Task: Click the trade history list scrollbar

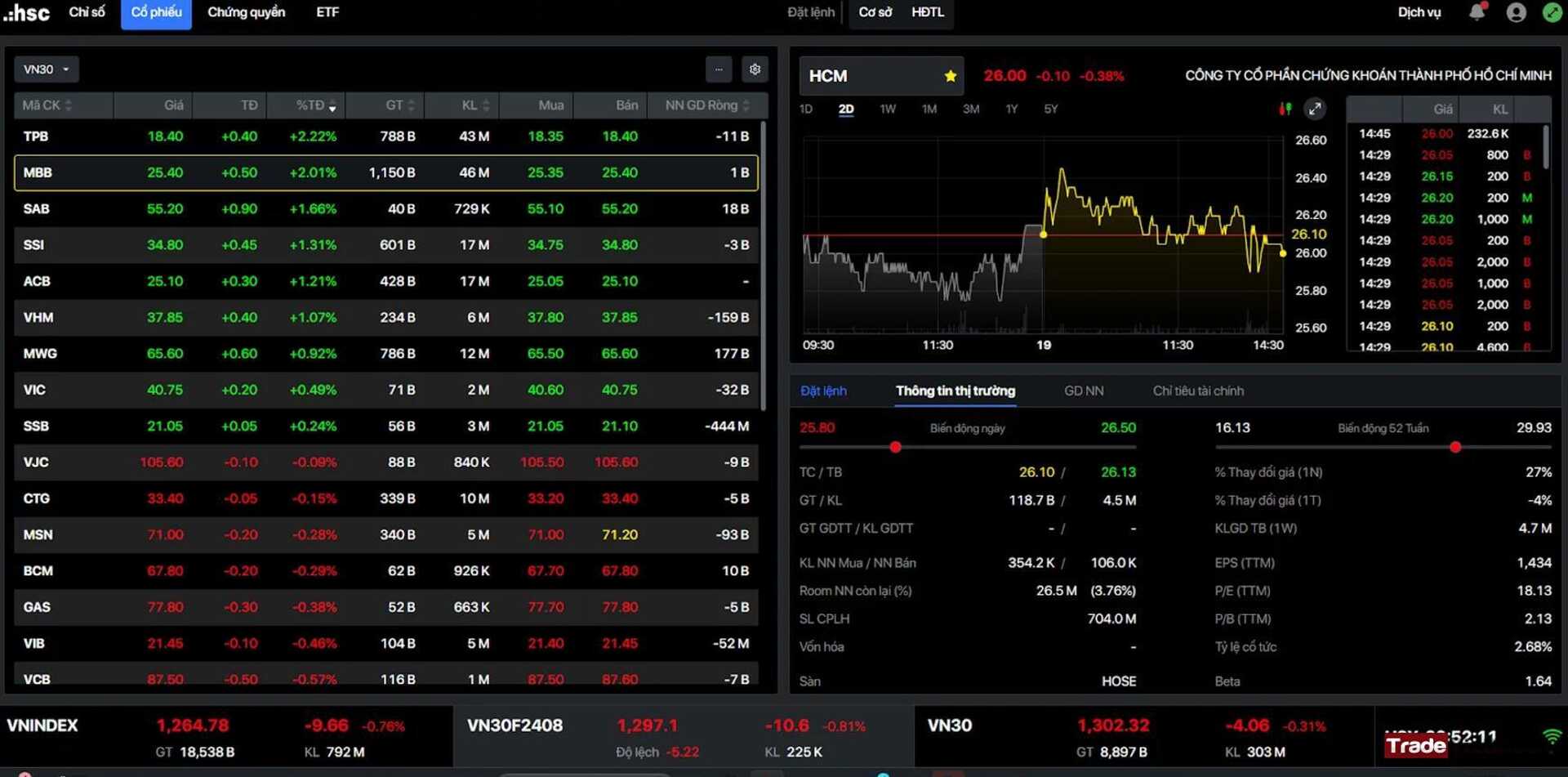Action: pyautogui.click(x=1546, y=147)
